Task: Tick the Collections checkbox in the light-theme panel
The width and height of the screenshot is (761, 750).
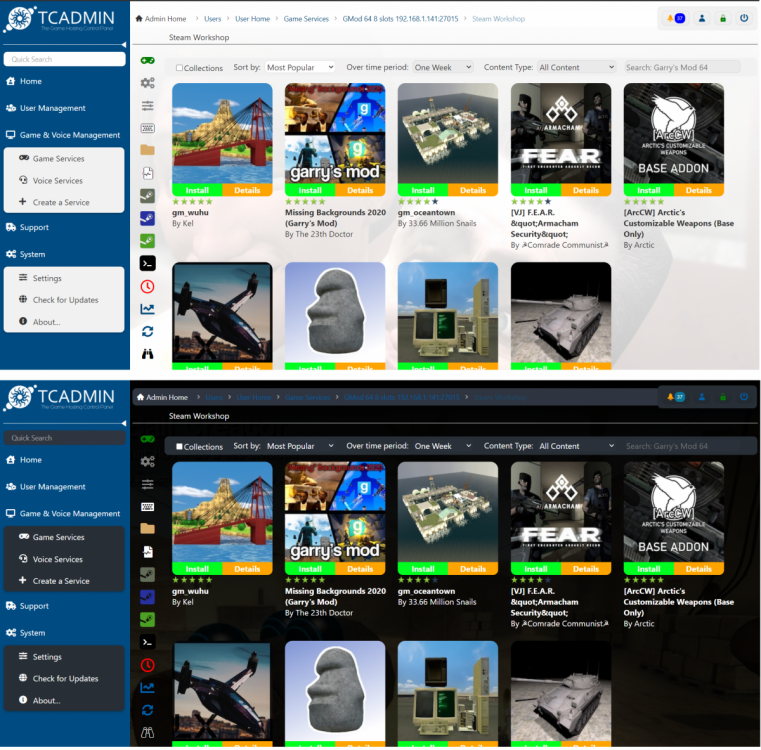Action: [179, 68]
